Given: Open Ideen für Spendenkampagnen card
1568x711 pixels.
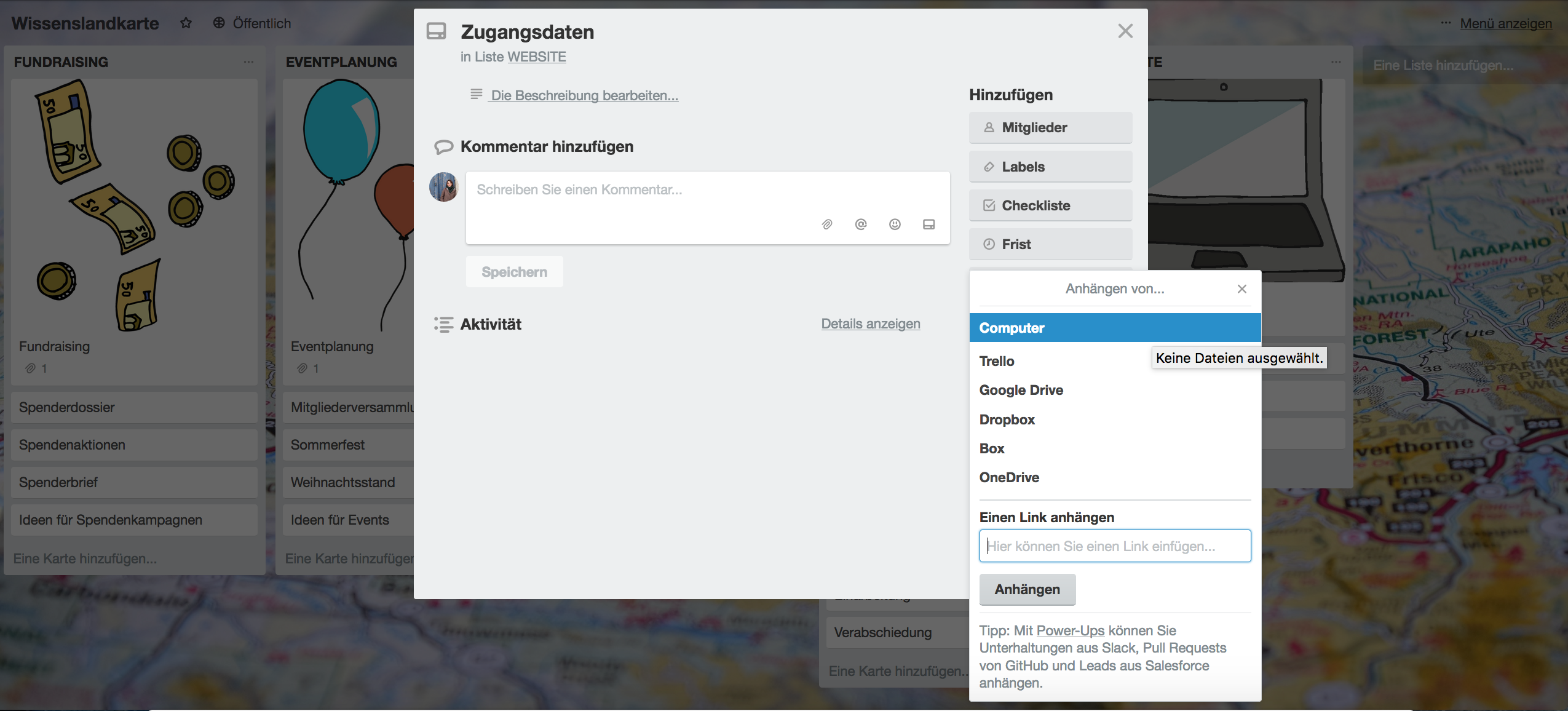Looking at the screenshot, I should pos(134,520).
